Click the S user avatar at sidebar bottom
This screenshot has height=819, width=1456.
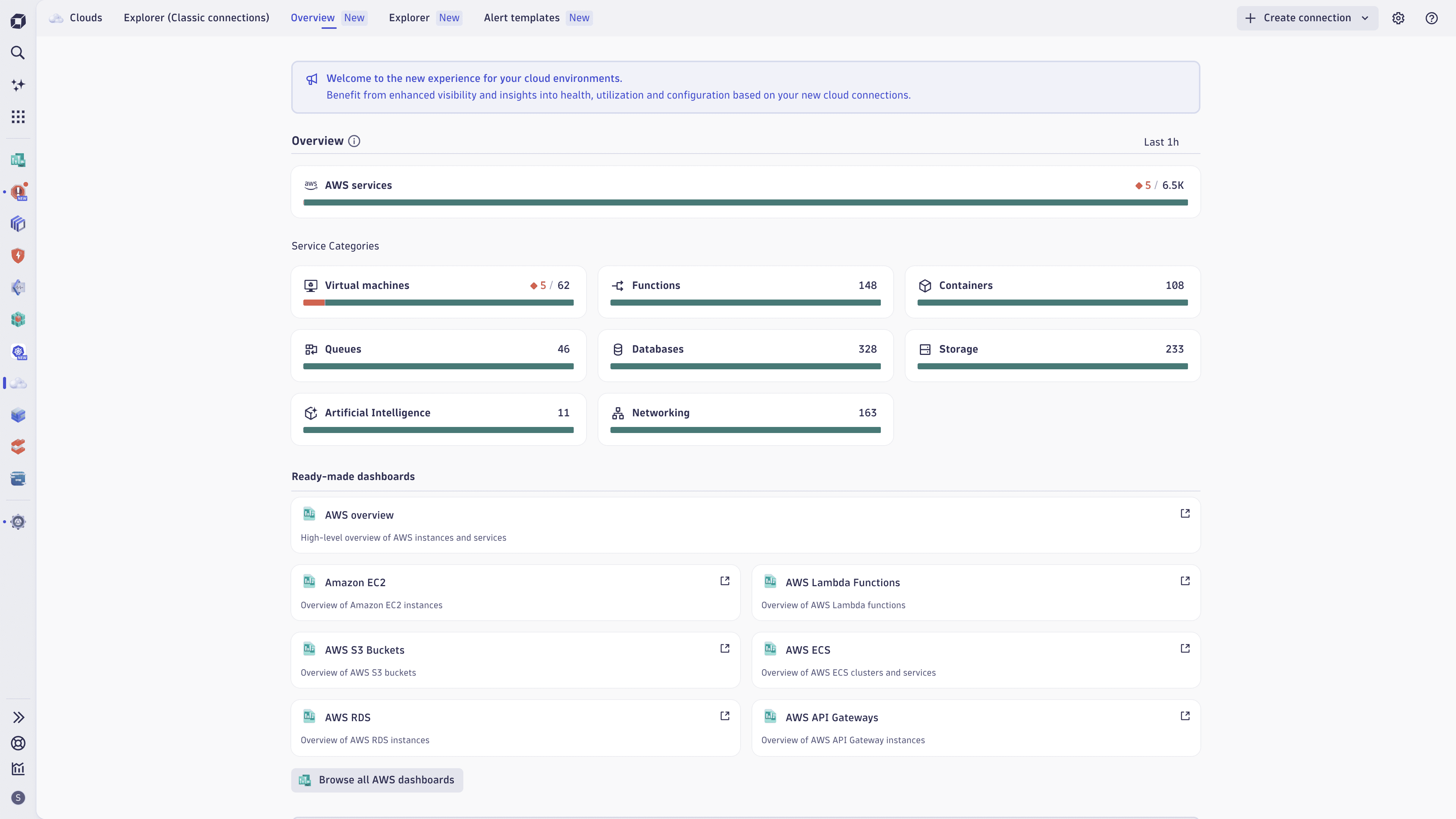tap(18, 797)
